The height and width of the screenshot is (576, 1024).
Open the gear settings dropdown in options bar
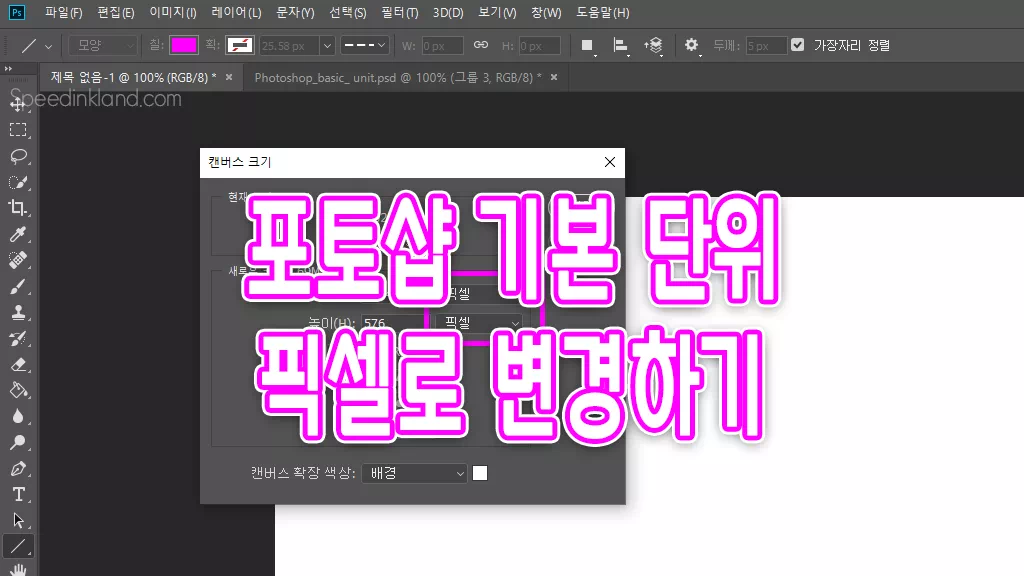pos(691,46)
